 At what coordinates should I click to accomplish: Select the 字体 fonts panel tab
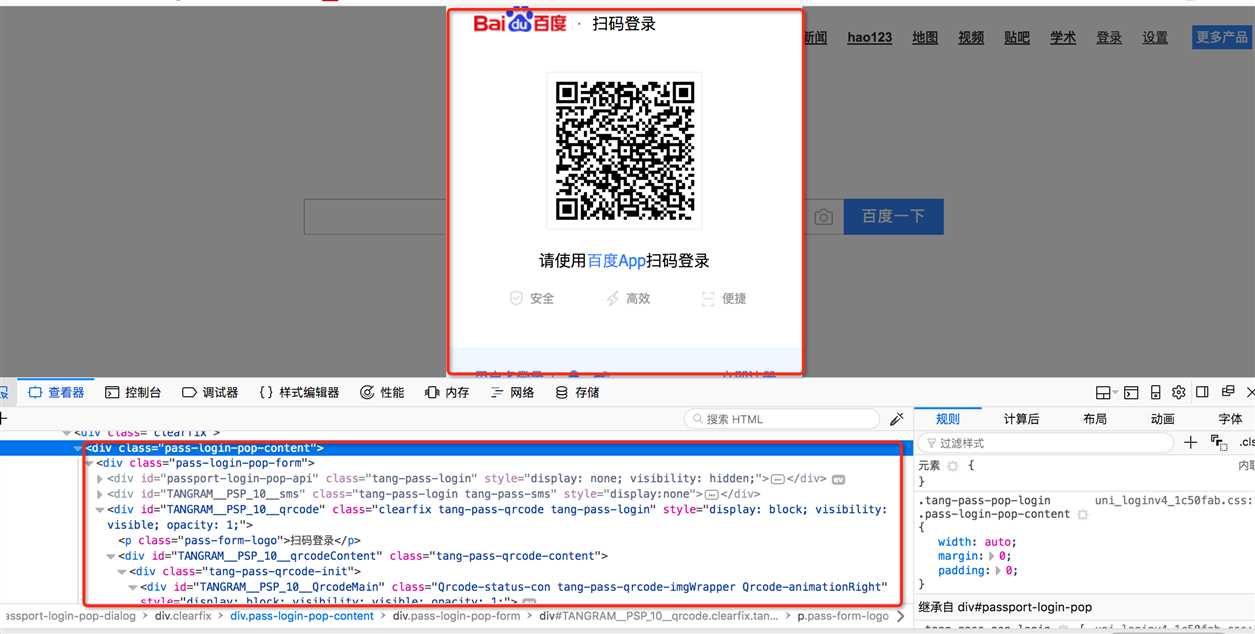(1230, 419)
